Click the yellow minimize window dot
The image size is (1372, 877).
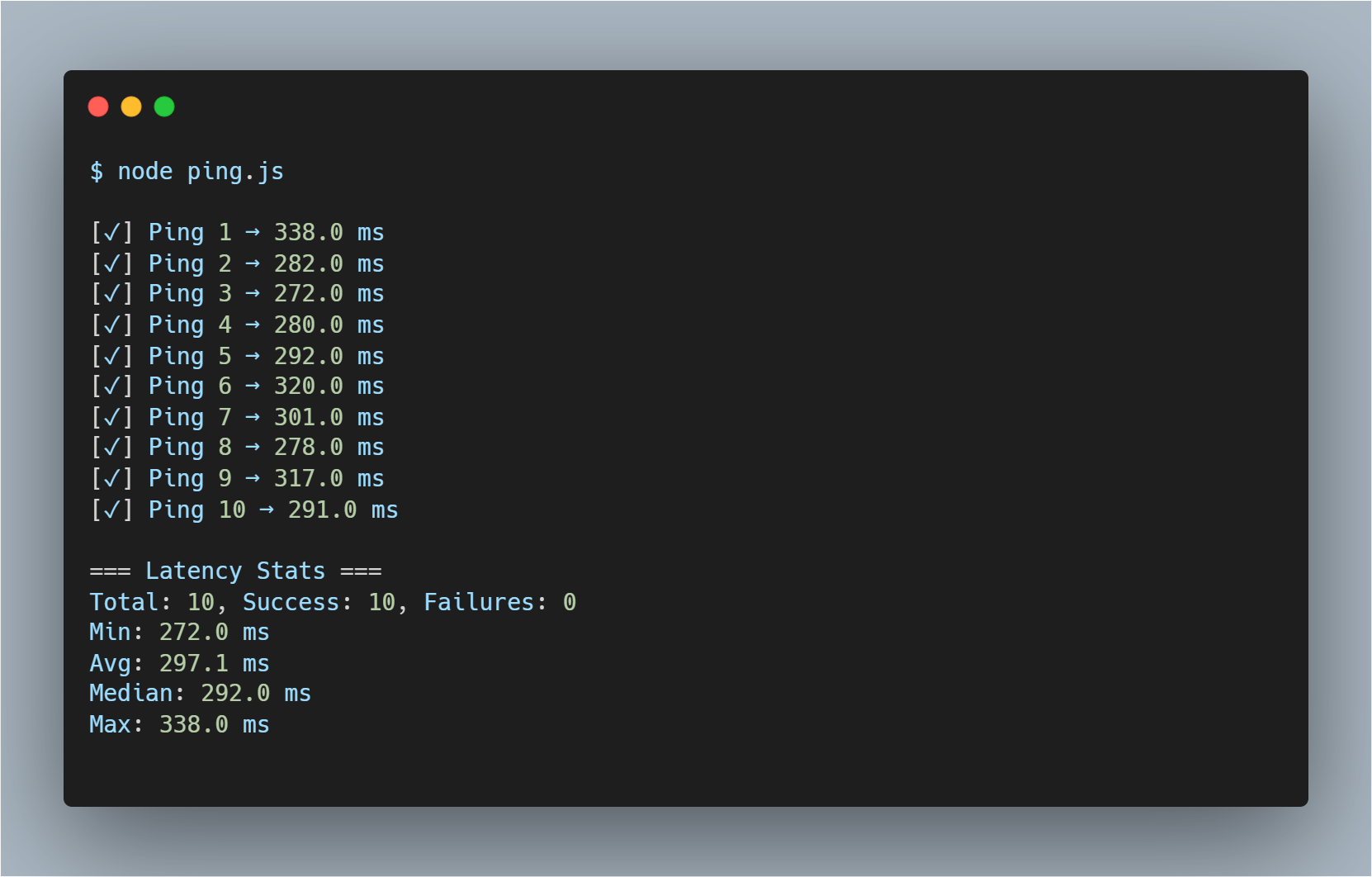[131, 107]
